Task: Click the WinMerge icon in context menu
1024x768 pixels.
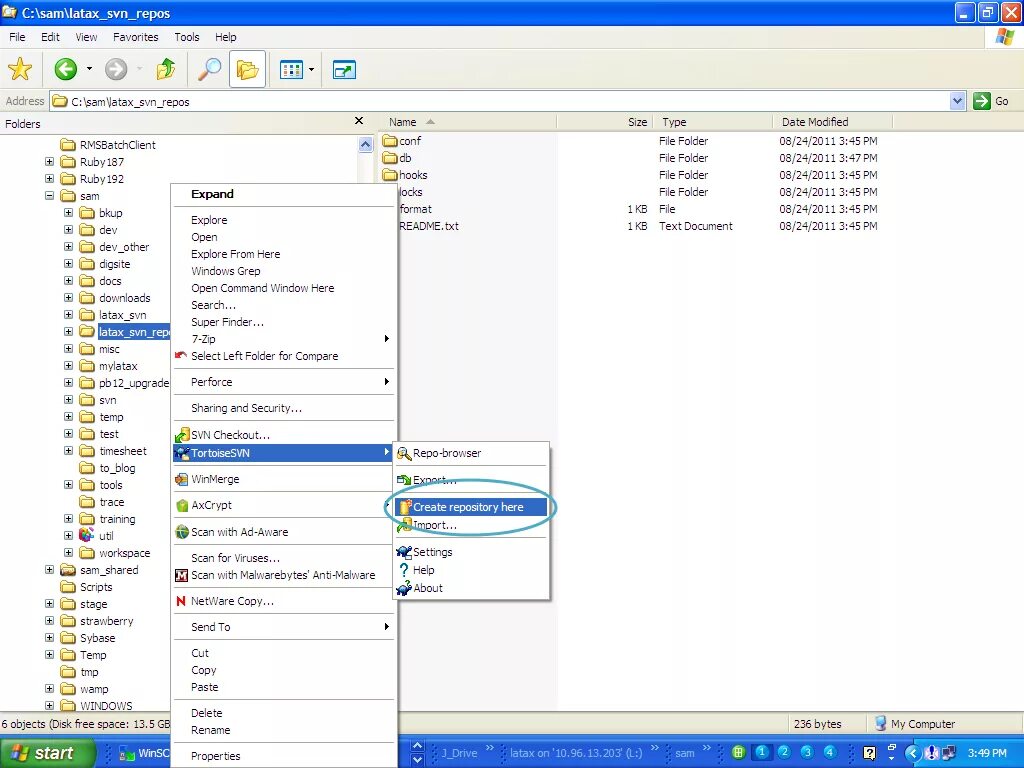Action: (182, 479)
